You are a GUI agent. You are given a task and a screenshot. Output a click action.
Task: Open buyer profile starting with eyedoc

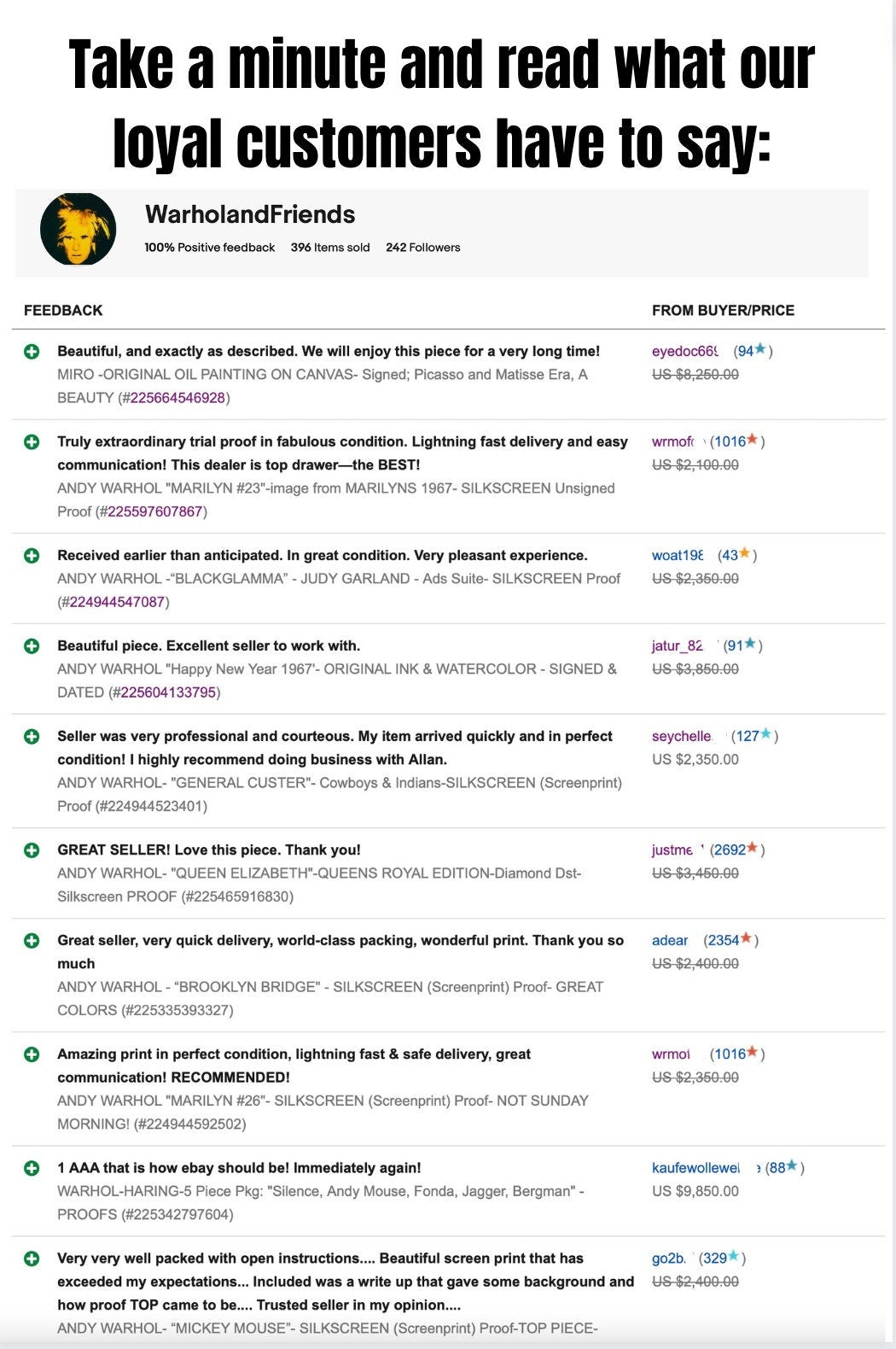[684, 351]
